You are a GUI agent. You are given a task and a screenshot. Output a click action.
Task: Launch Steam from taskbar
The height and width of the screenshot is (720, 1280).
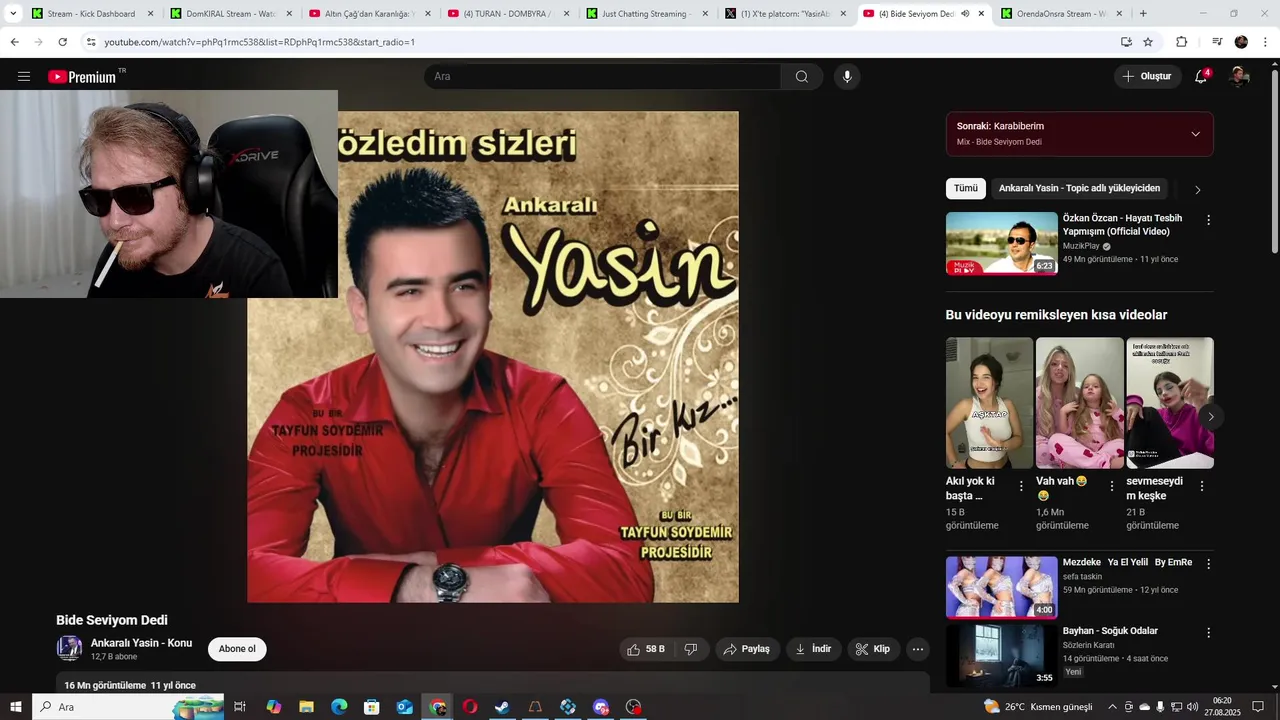coord(502,707)
